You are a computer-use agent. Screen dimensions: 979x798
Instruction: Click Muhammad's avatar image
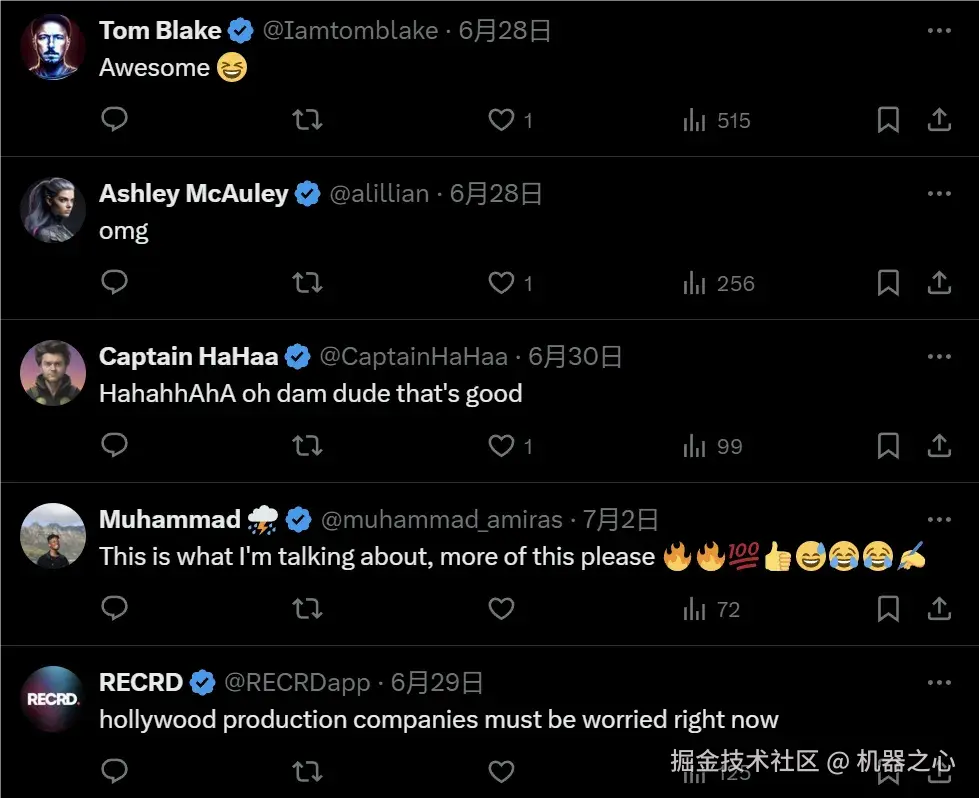point(53,536)
